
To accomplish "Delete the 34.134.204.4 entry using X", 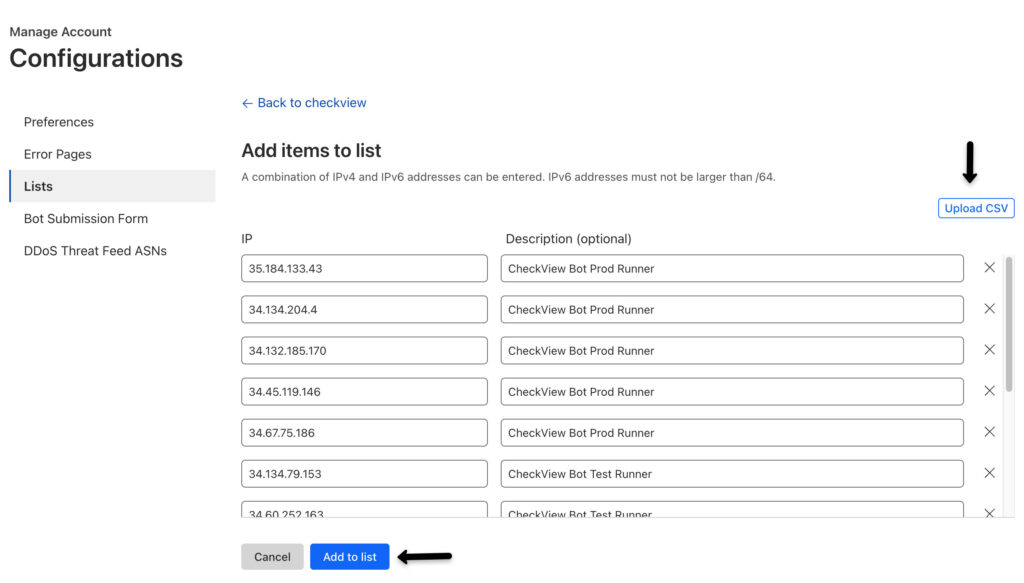I will [x=989, y=309].
